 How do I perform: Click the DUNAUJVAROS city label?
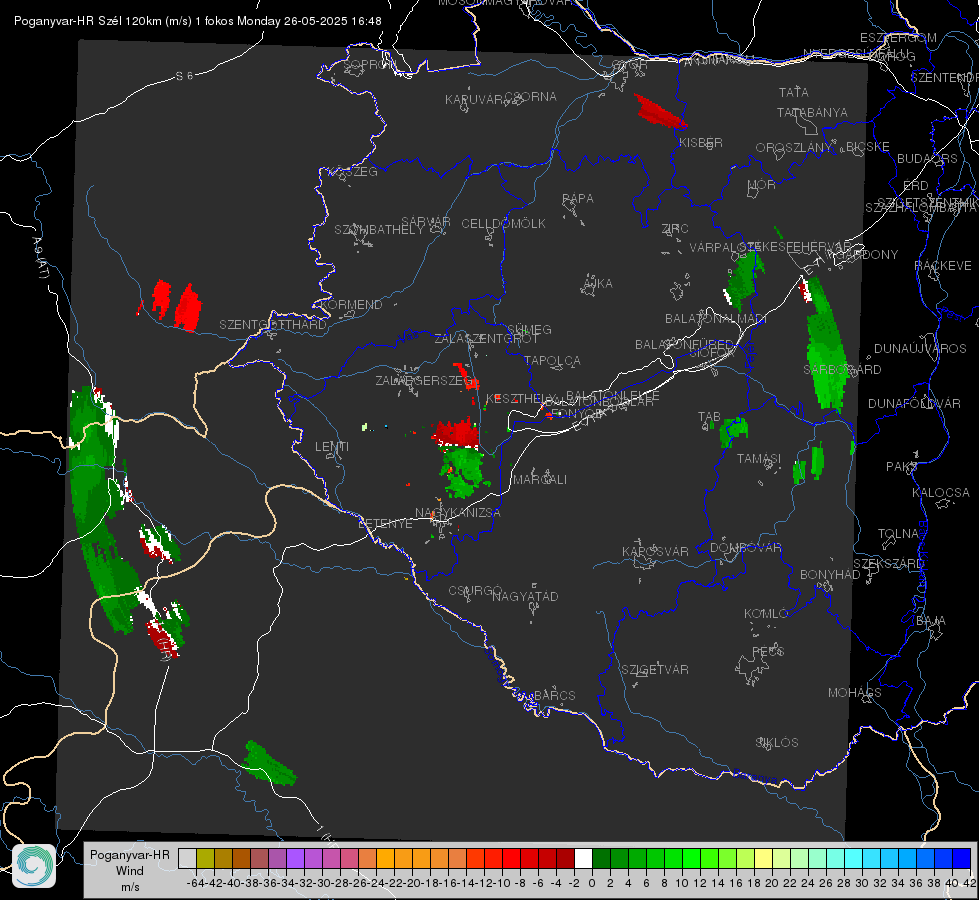click(920, 349)
